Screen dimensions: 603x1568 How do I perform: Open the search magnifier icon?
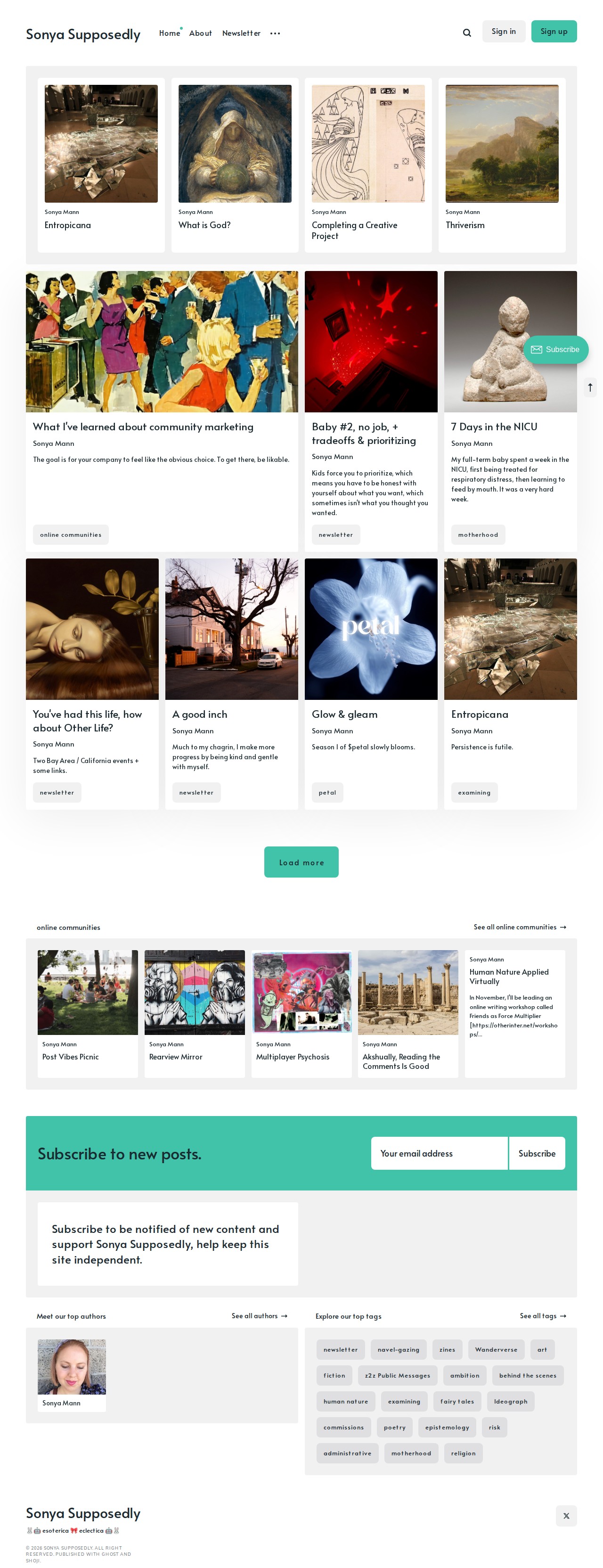[467, 33]
